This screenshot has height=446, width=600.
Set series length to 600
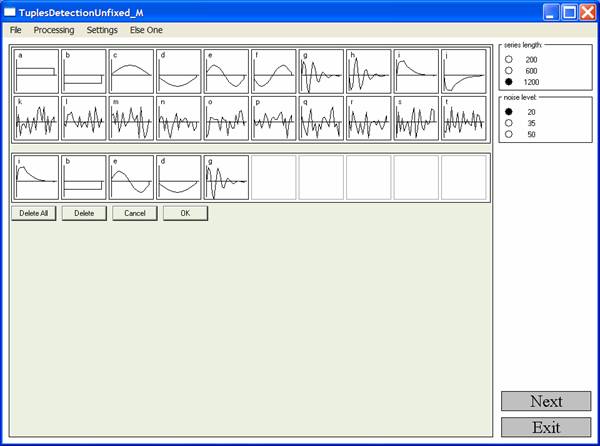(509, 71)
